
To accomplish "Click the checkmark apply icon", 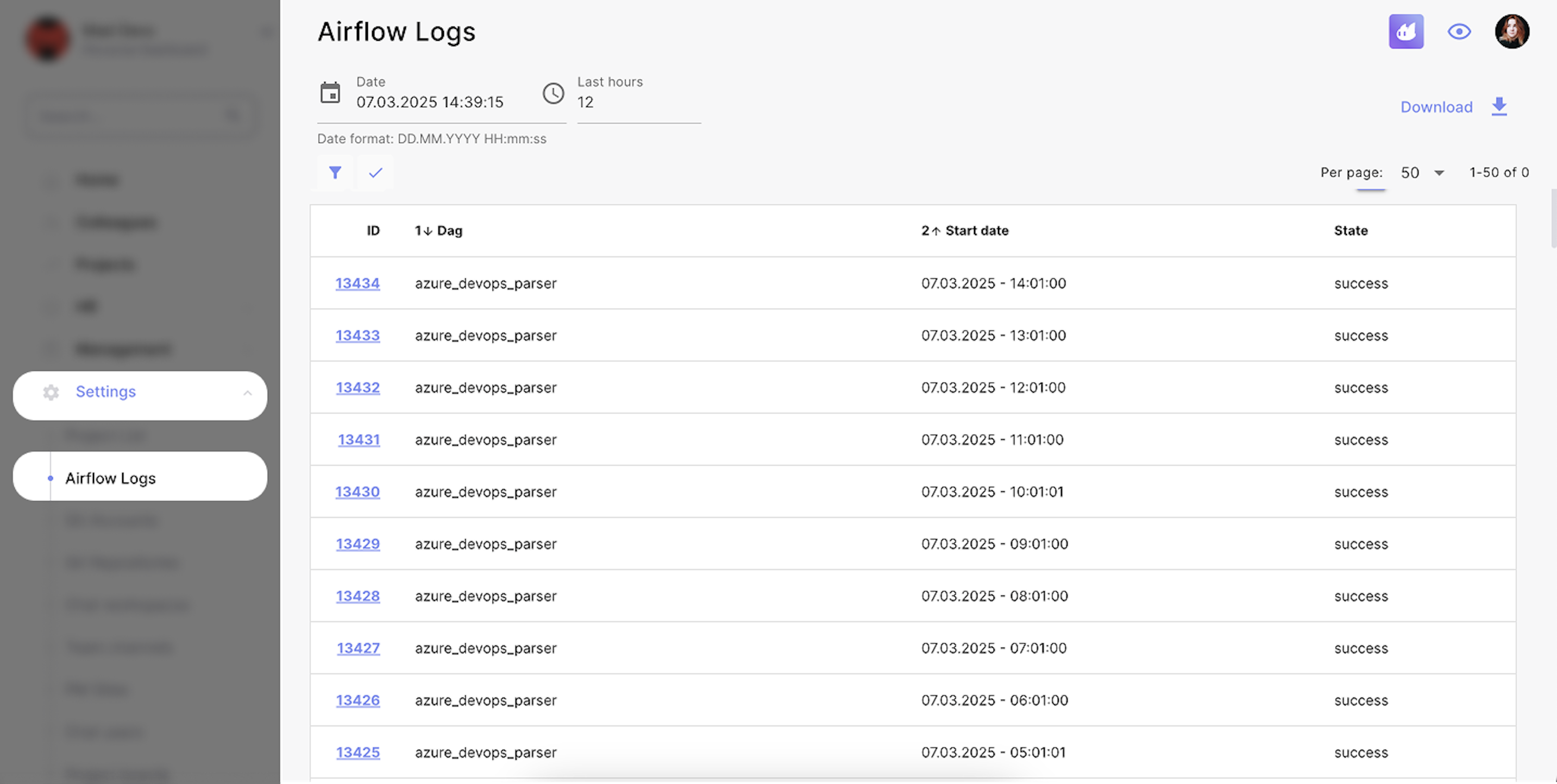I will [x=375, y=173].
